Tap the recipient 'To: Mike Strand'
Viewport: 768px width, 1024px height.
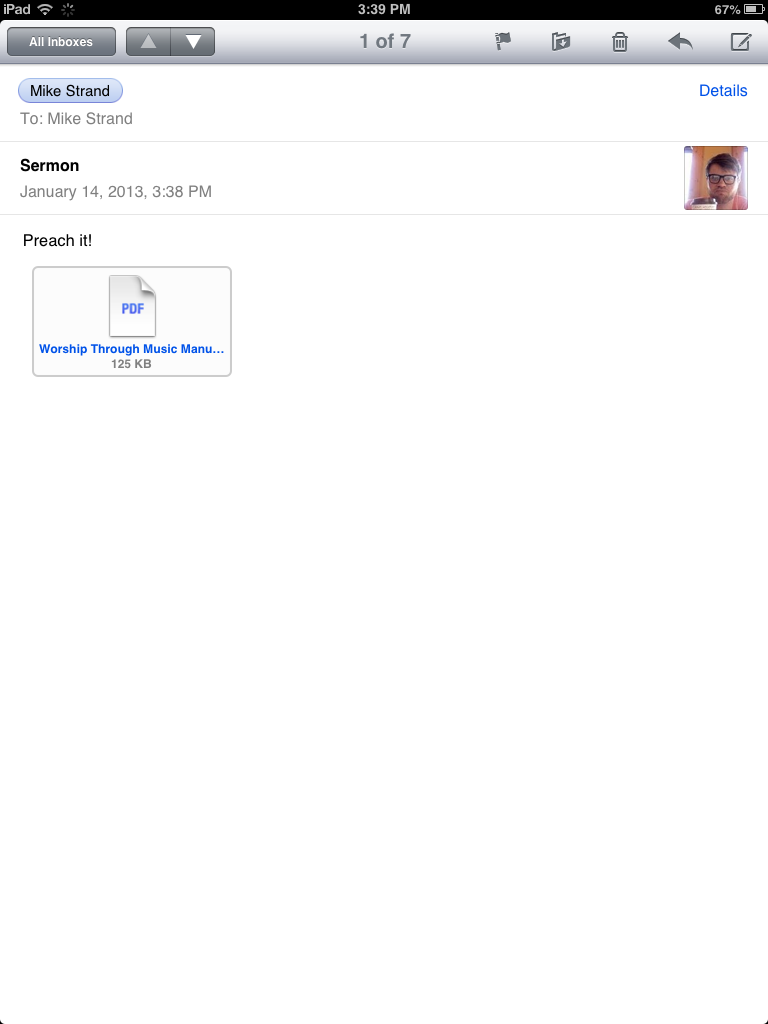coord(76,119)
